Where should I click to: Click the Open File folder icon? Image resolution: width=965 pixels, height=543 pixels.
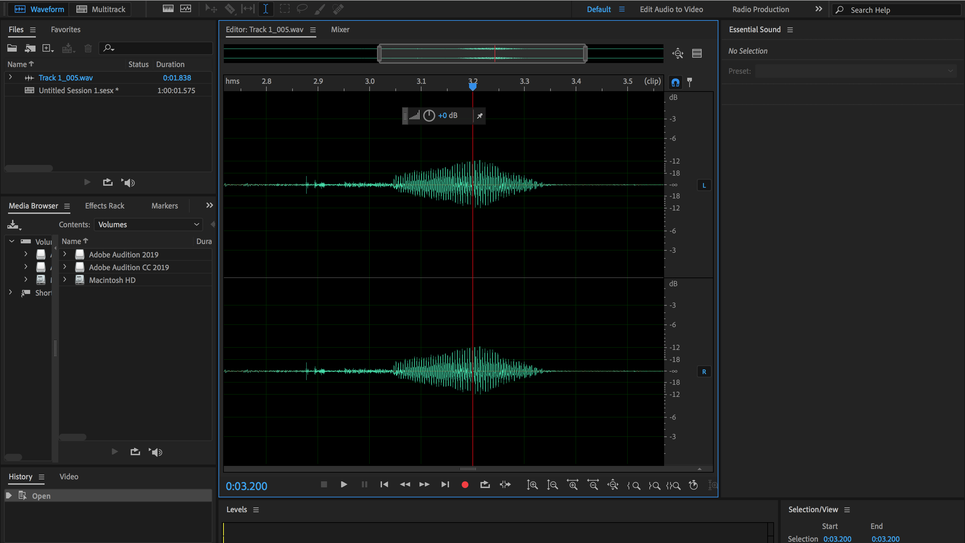[12, 48]
